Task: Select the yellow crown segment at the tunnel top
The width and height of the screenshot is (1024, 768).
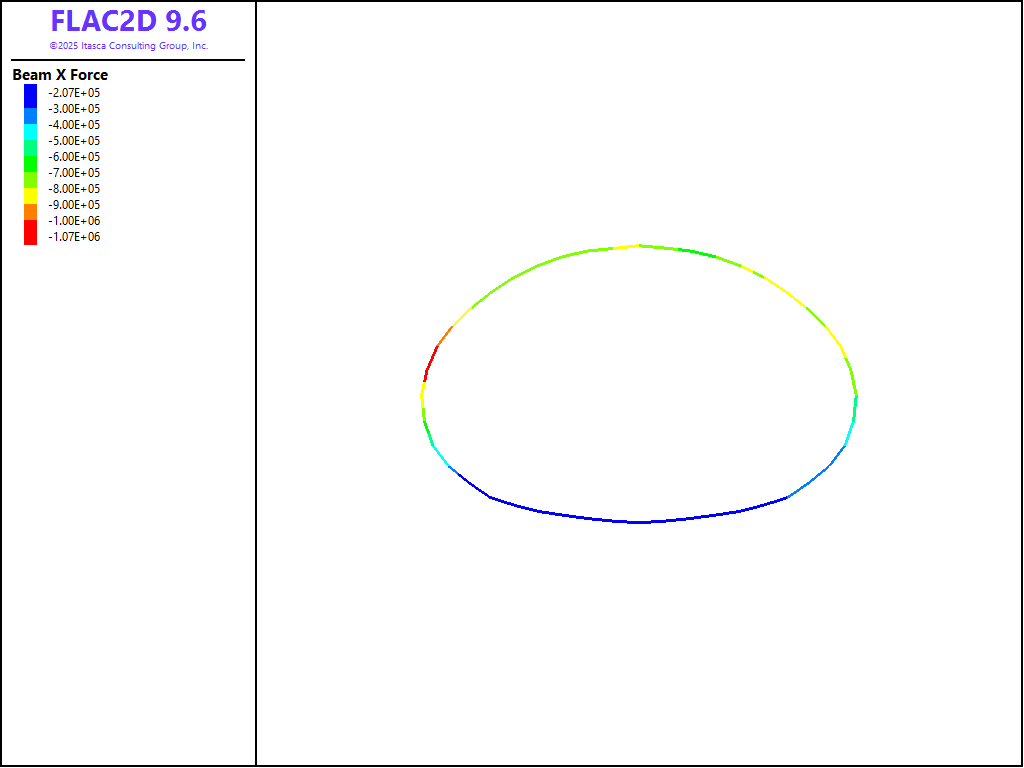Action: (x=638, y=245)
